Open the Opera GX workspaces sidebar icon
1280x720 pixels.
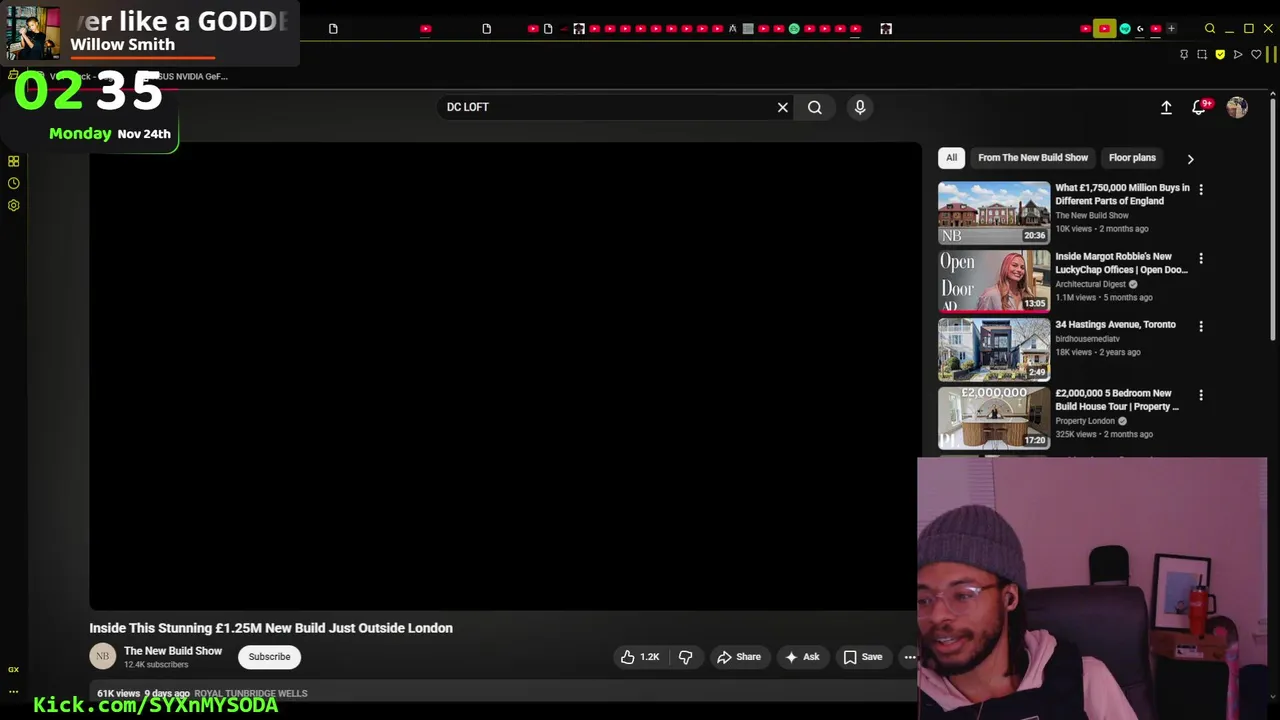pos(13,161)
